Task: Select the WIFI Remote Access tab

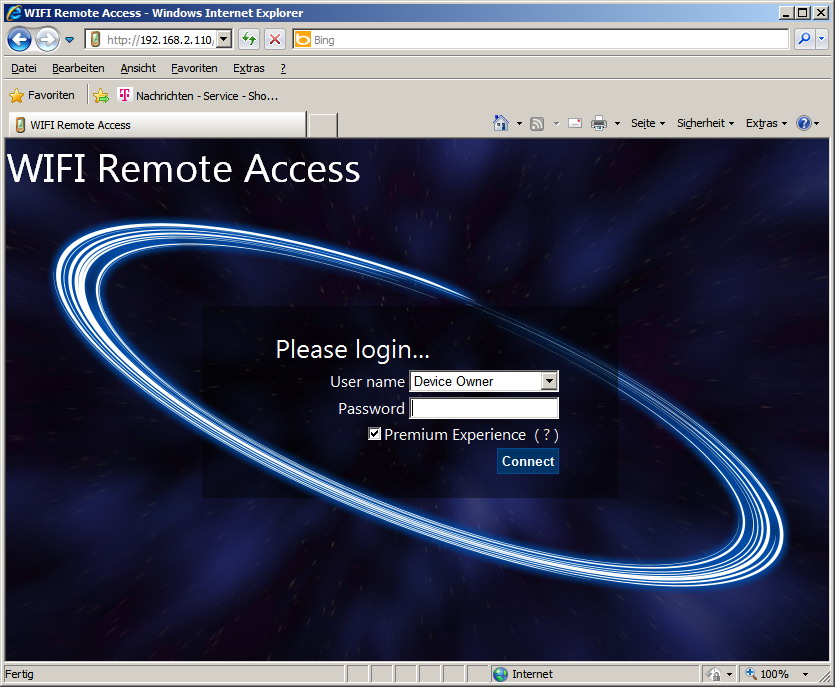Action: [158, 125]
